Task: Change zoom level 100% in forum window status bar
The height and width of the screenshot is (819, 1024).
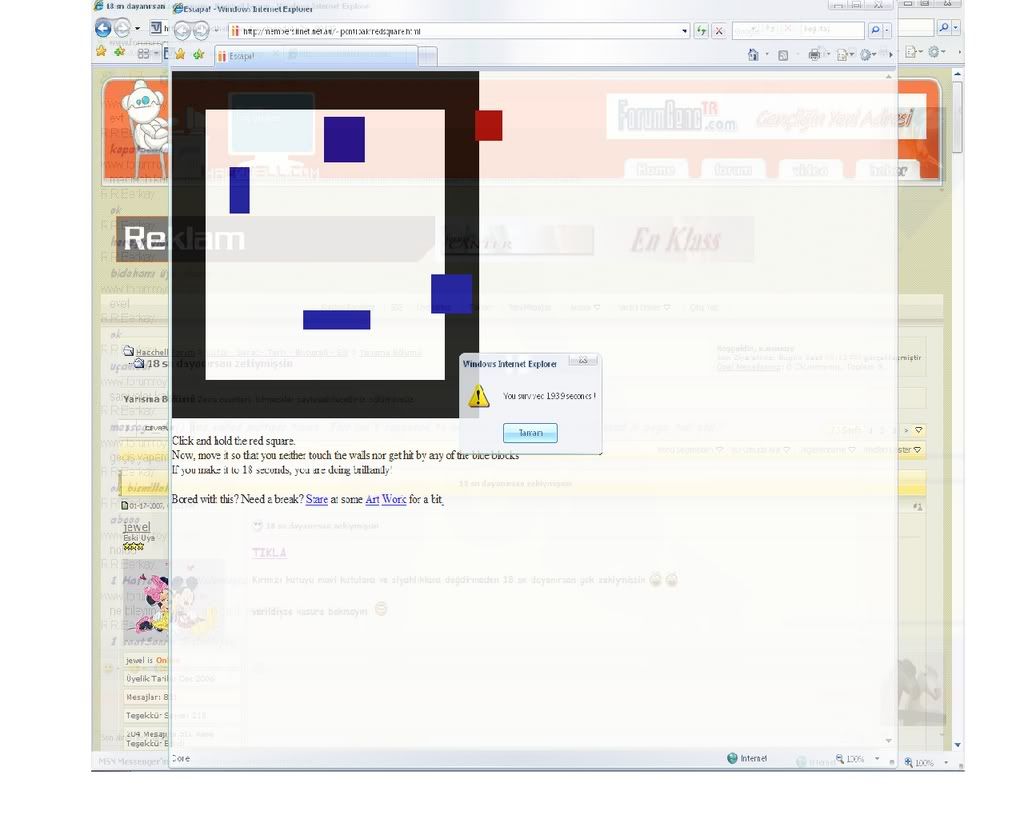Action: point(924,762)
